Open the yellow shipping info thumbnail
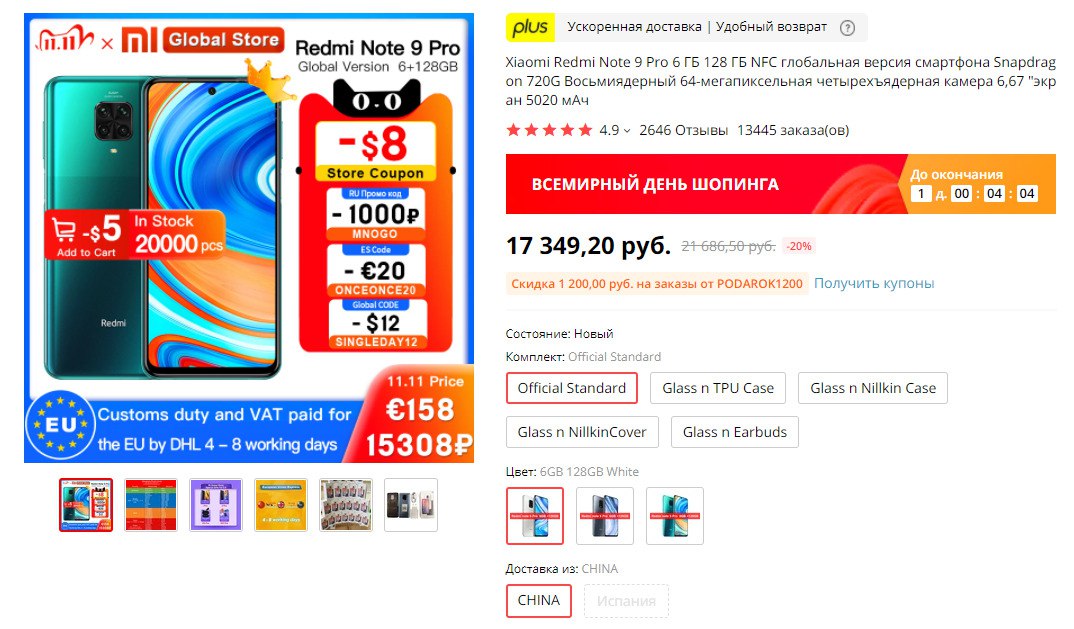The height and width of the screenshot is (629, 1074). tap(281, 505)
